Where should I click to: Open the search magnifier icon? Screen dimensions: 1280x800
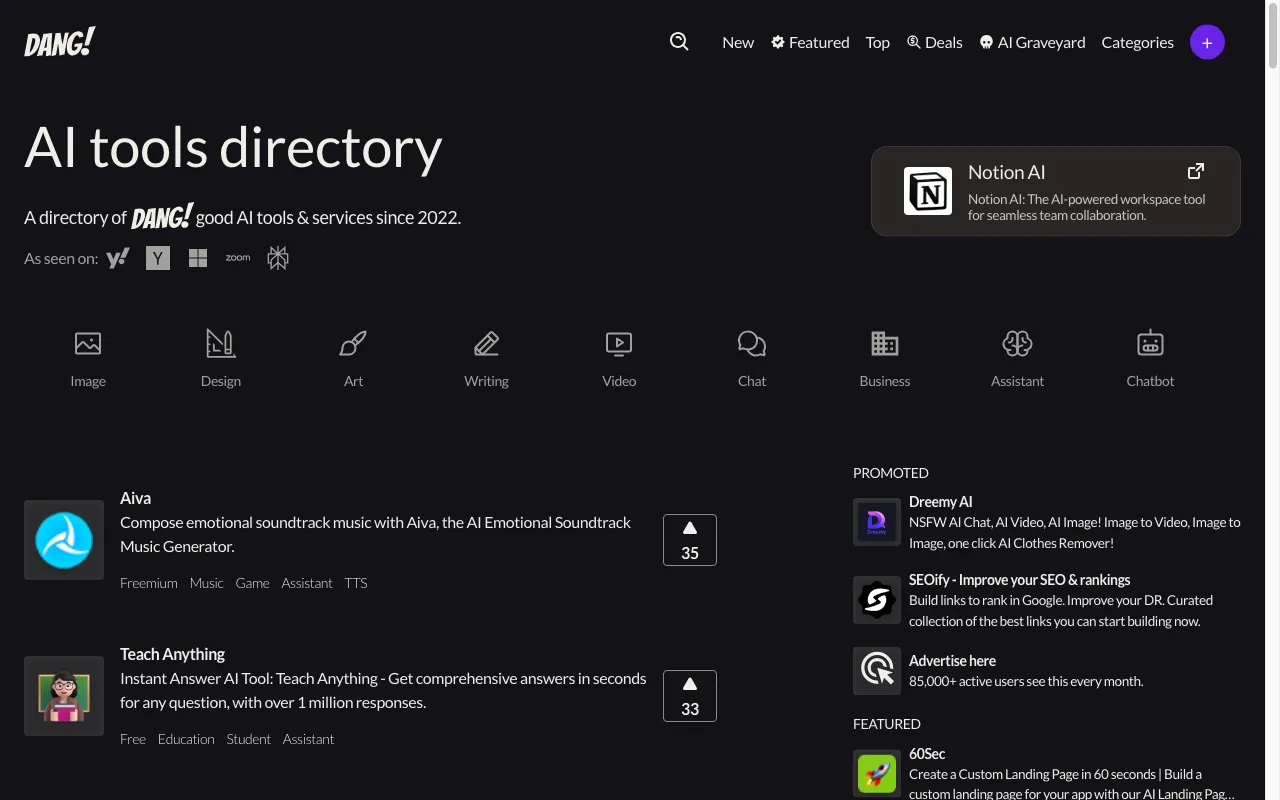click(679, 41)
